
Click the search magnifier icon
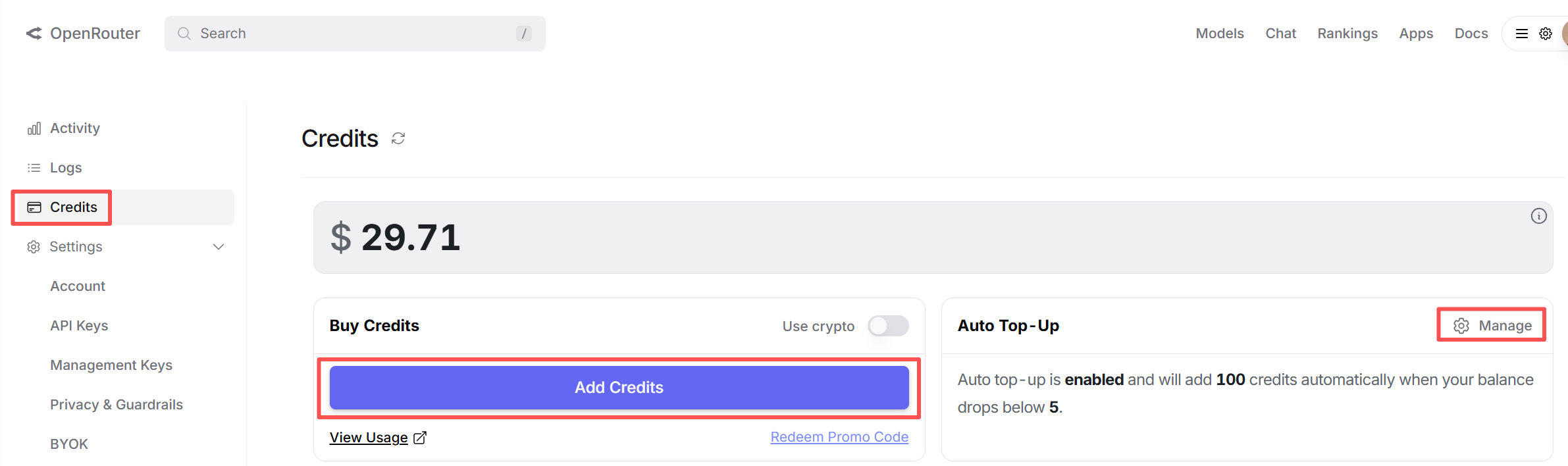[184, 33]
